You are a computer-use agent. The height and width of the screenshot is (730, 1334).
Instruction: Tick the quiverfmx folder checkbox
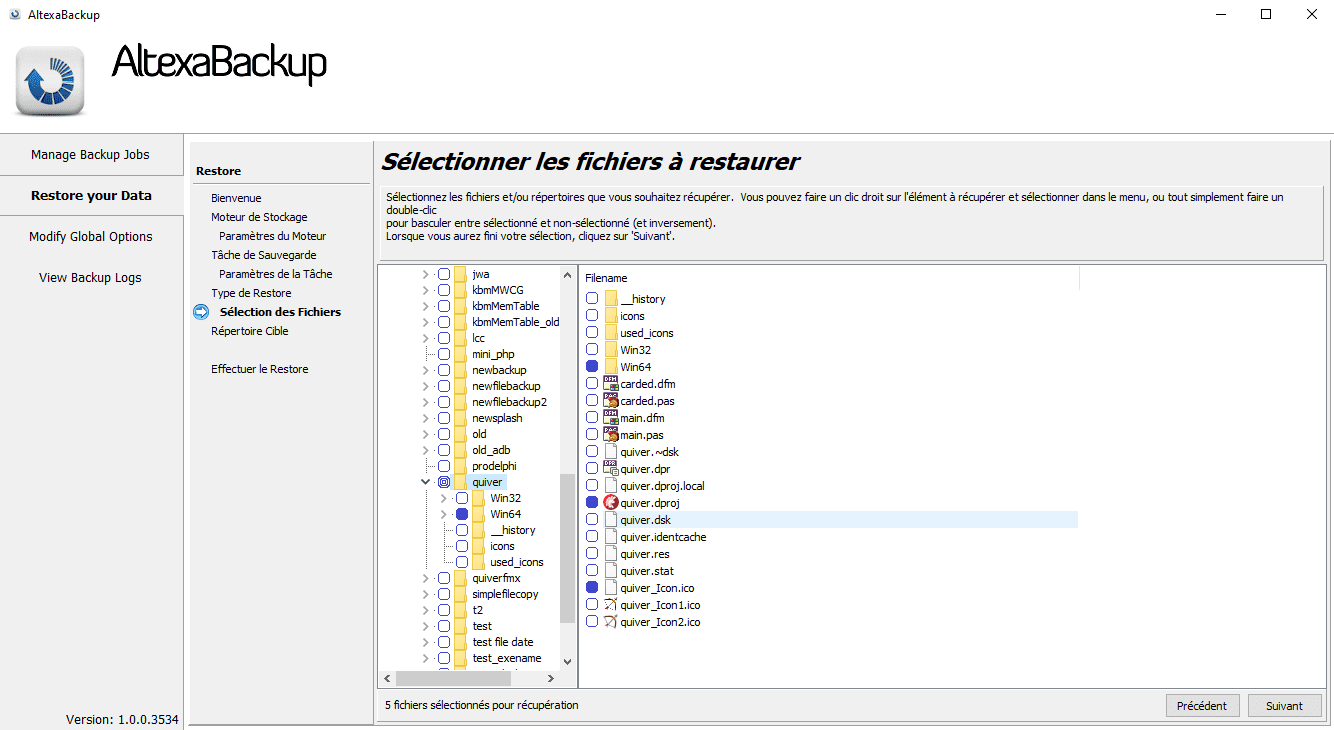coord(444,578)
